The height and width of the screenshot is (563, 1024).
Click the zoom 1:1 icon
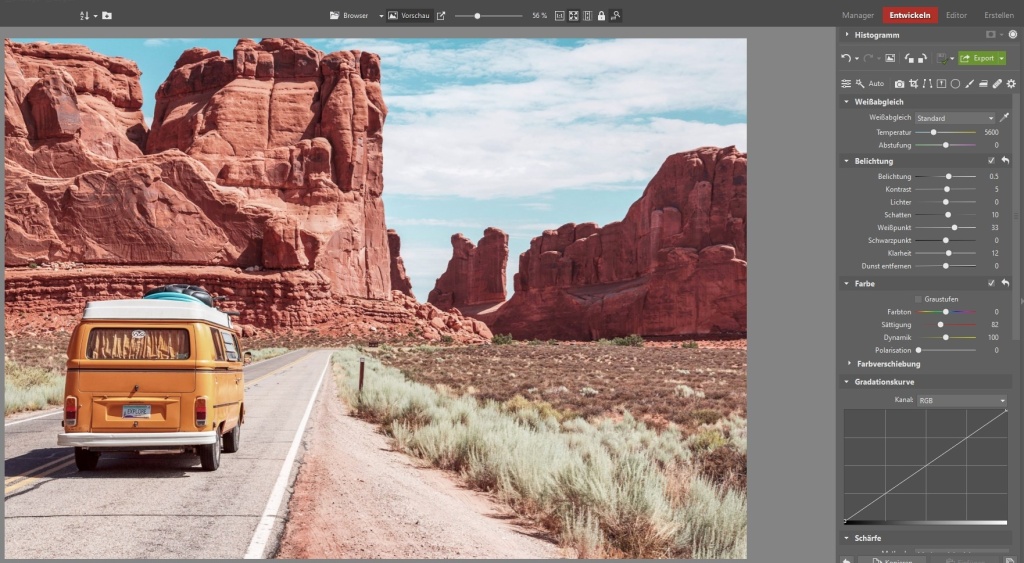click(x=560, y=16)
